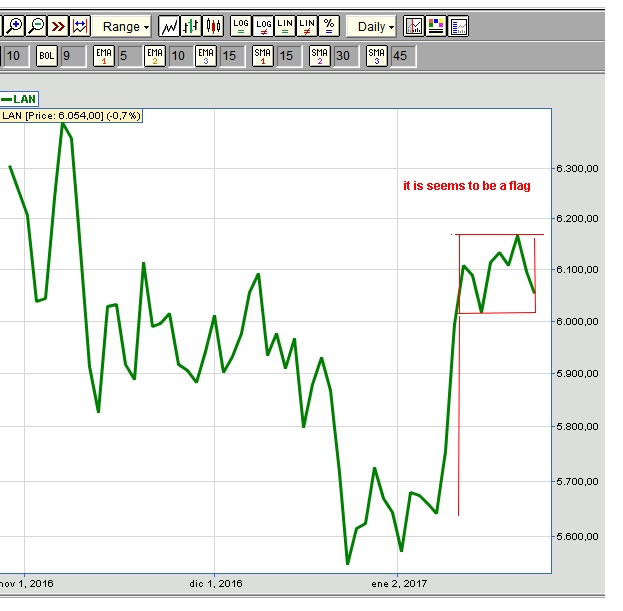Viewport: 623px width, 611px height.
Task: Click the chart with data list icon
Action: click(458, 26)
